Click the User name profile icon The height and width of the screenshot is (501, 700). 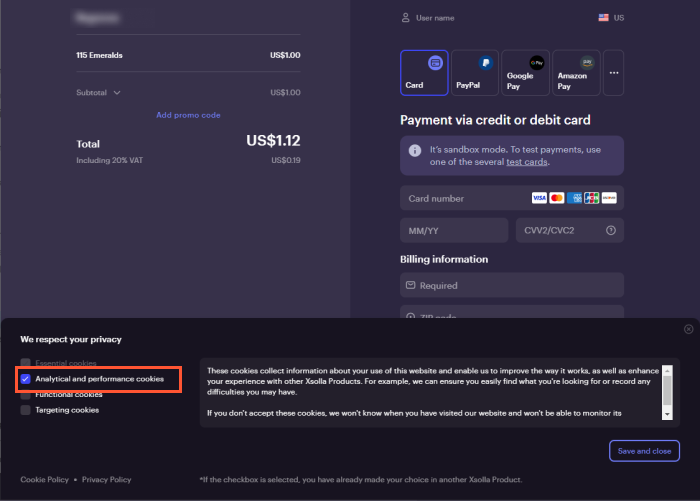405,17
